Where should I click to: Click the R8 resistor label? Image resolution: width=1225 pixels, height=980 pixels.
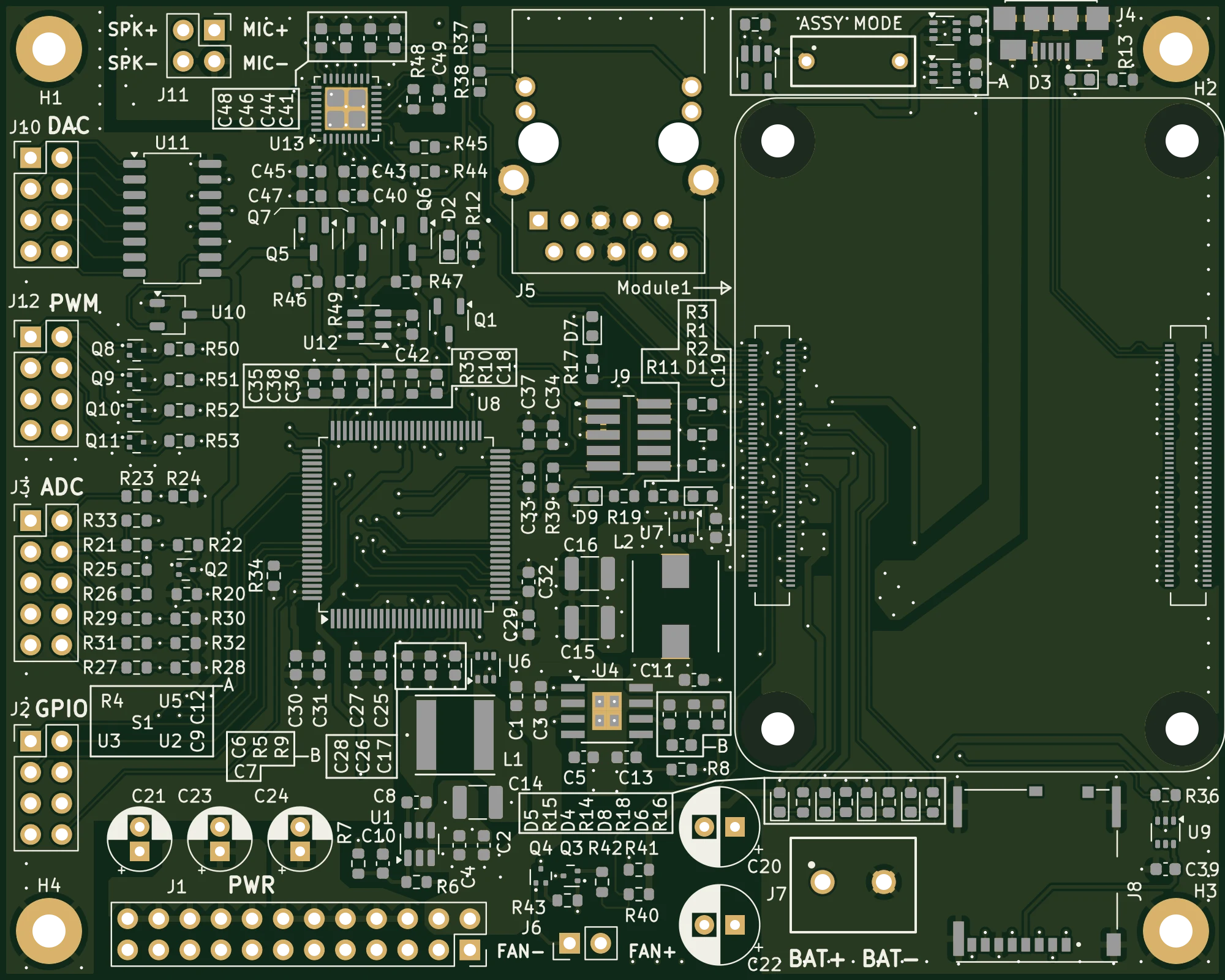tap(718, 769)
